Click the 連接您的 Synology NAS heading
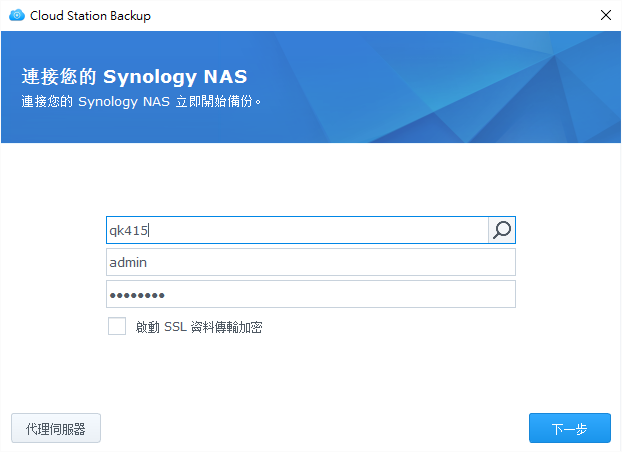 coord(134,77)
